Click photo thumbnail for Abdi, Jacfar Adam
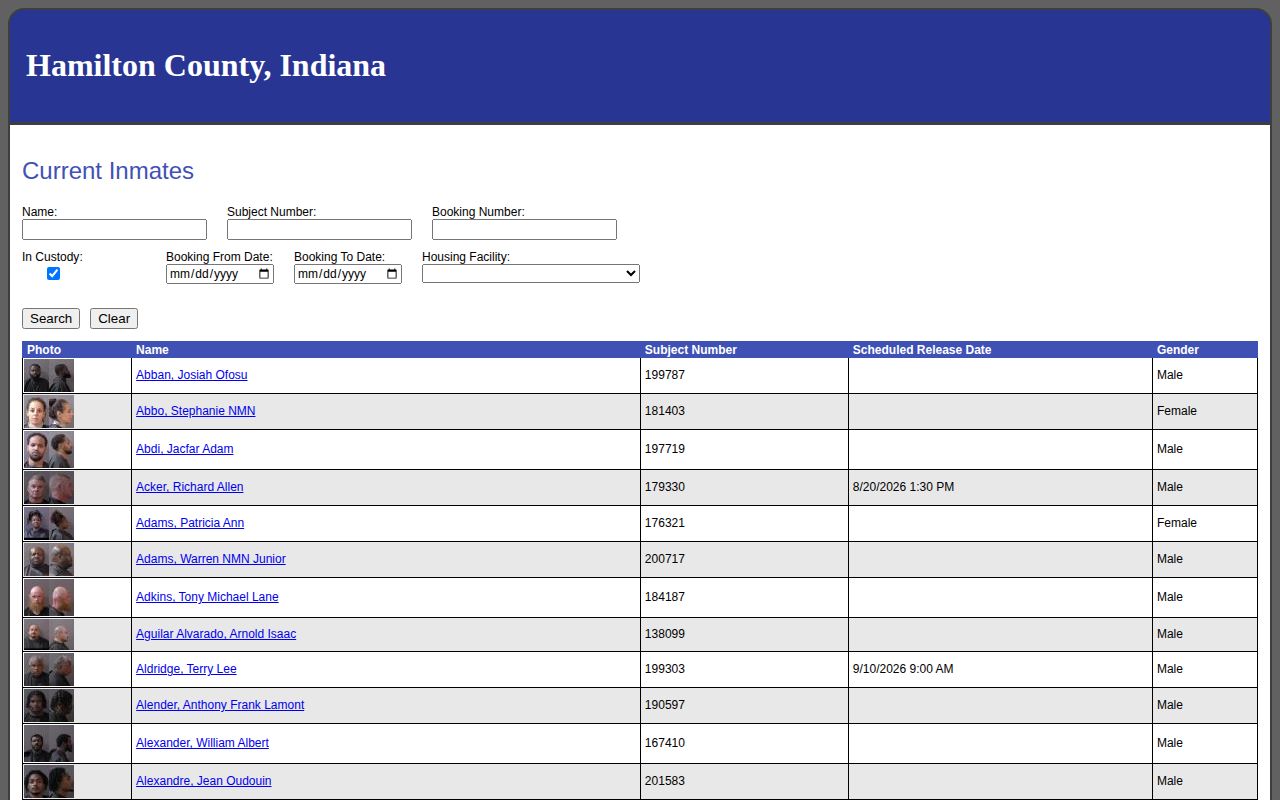Screen dimensions: 1280x800 49,450
